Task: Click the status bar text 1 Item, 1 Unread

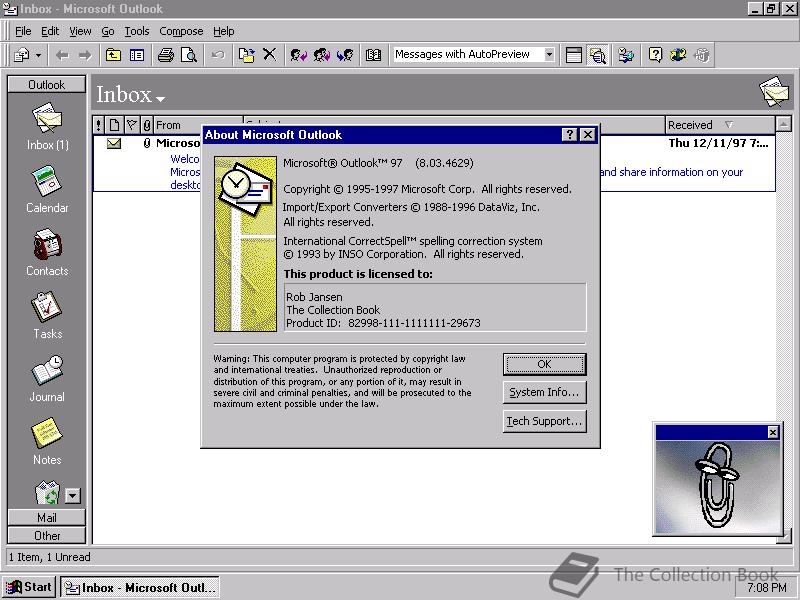Action: pos(50,557)
